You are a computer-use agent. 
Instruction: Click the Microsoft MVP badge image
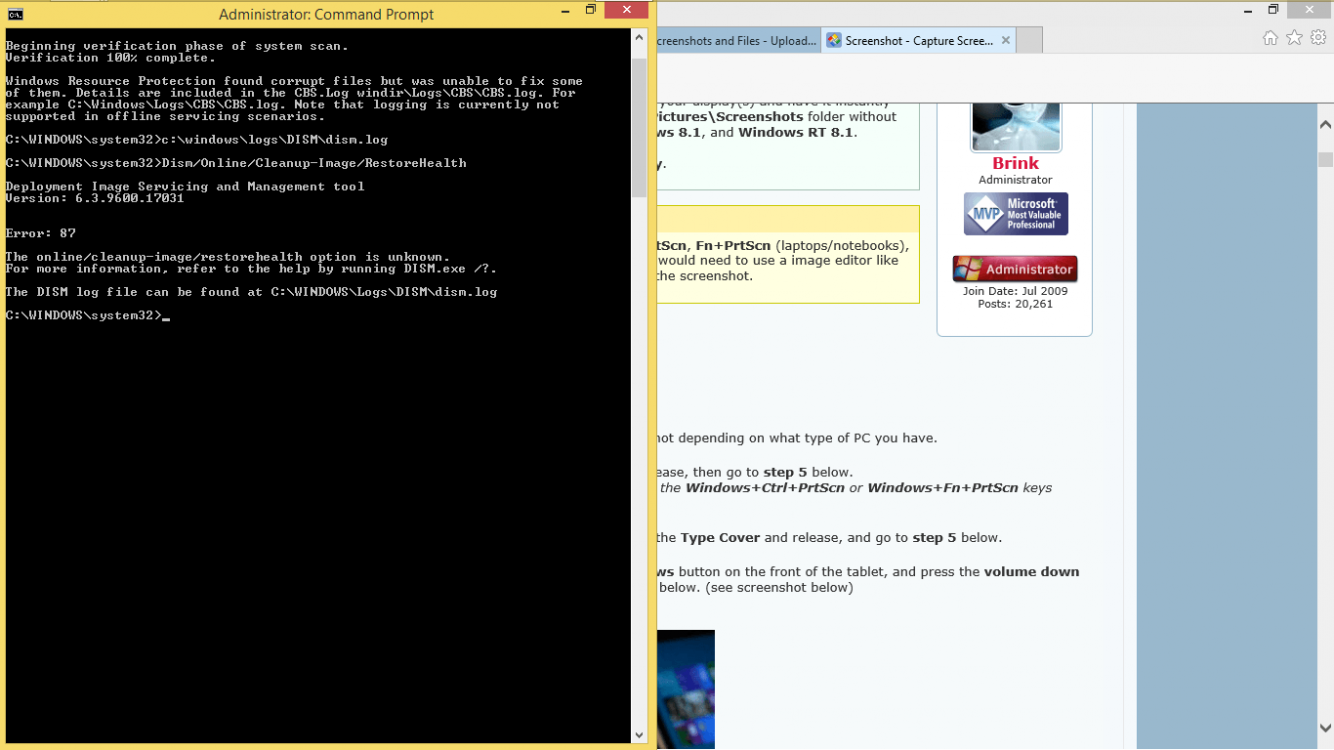(x=1016, y=214)
